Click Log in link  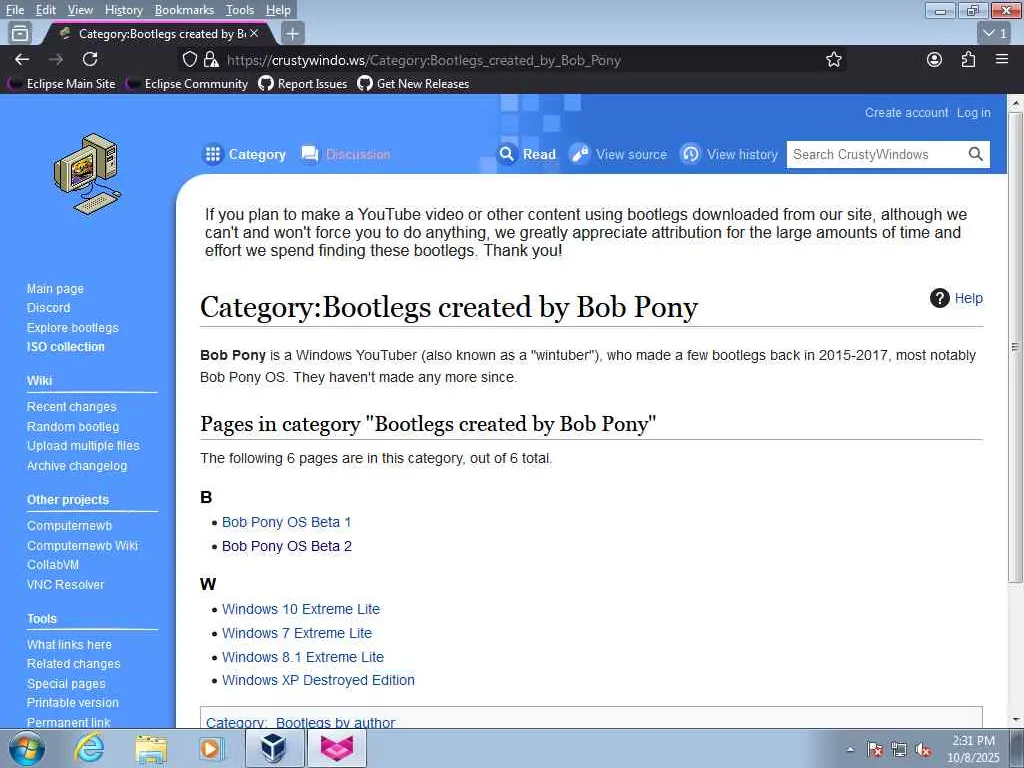coord(973,112)
